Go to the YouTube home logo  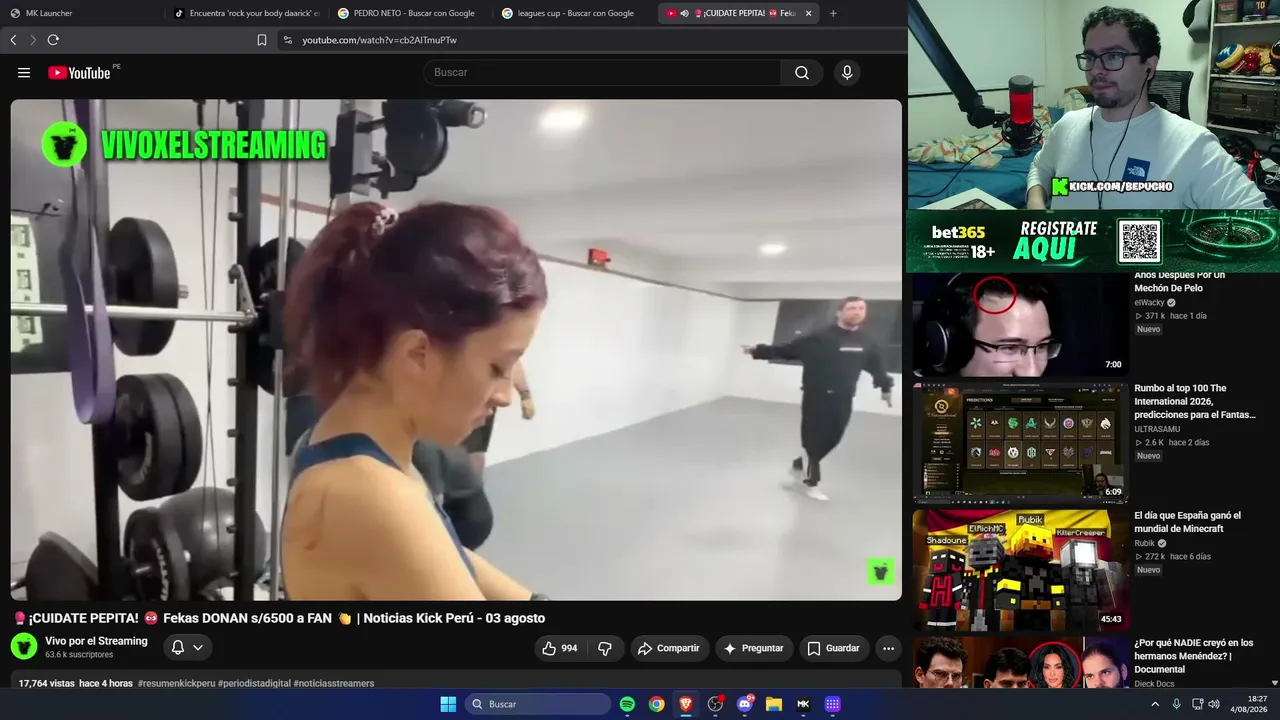coord(79,73)
